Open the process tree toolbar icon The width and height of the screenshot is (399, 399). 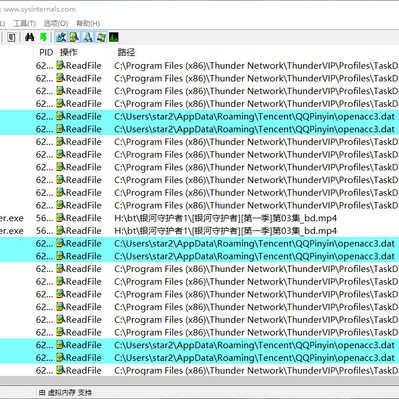click(x=12, y=37)
